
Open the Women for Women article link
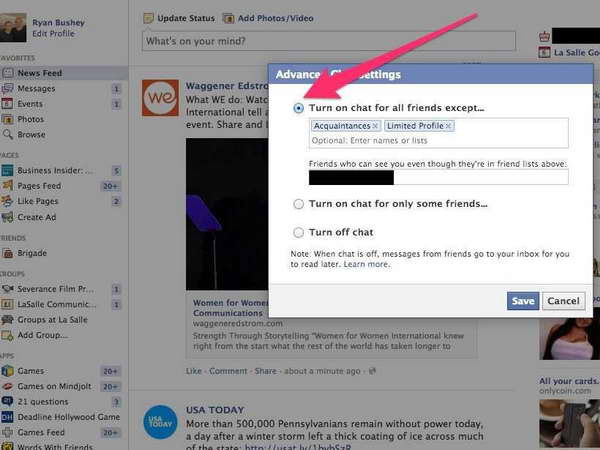point(230,308)
